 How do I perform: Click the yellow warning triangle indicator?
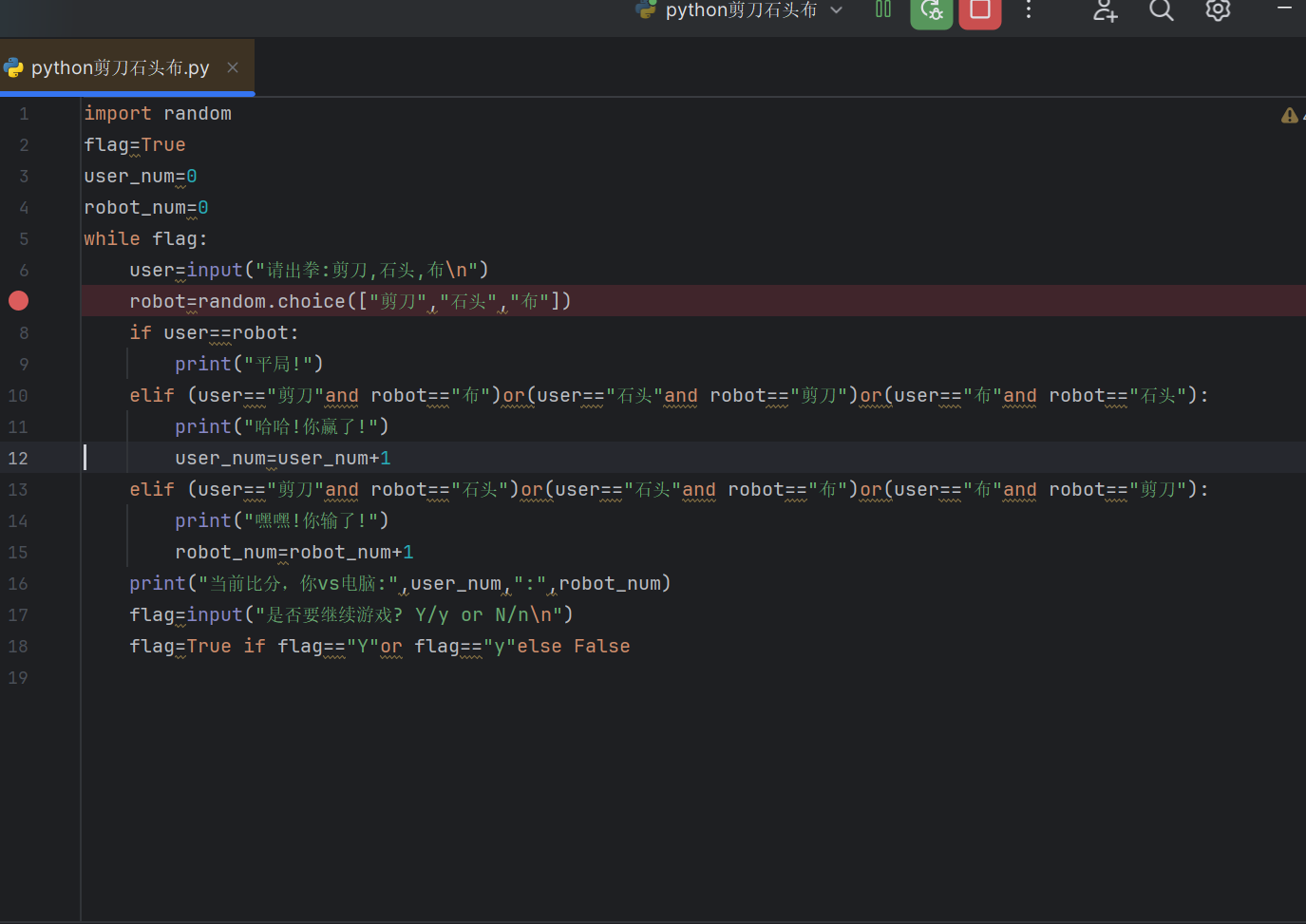(1289, 115)
